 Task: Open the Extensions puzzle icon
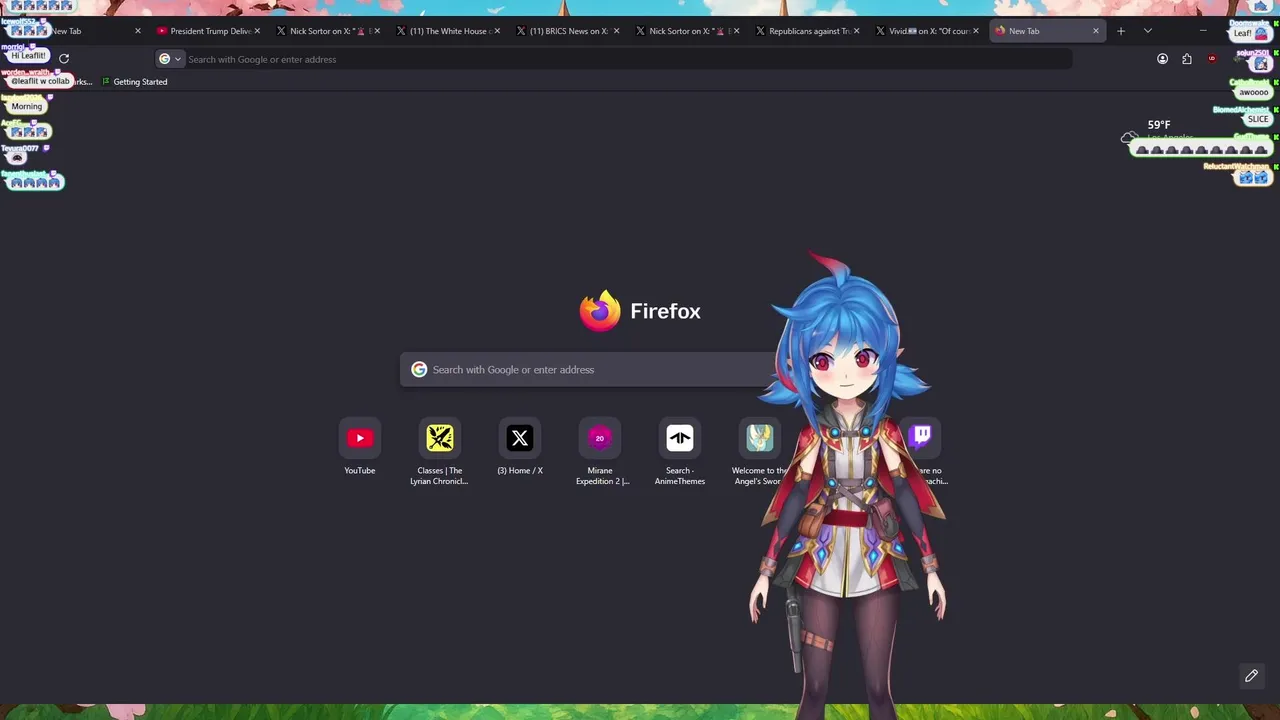tap(1187, 59)
